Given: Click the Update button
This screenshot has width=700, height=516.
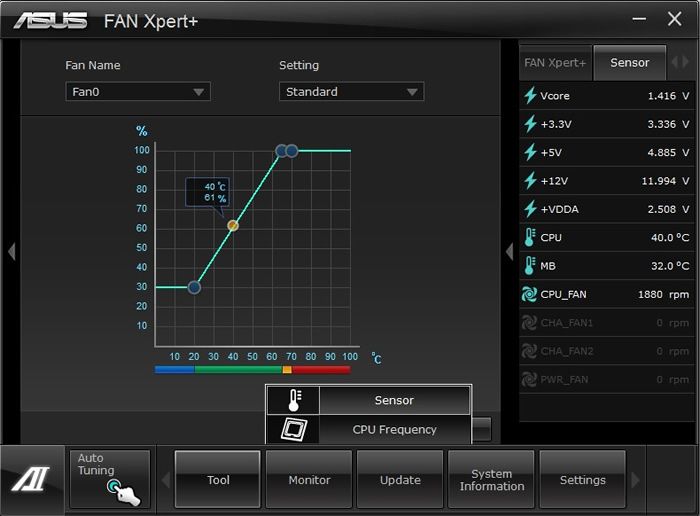Looking at the screenshot, I should [x=400, y=479].
